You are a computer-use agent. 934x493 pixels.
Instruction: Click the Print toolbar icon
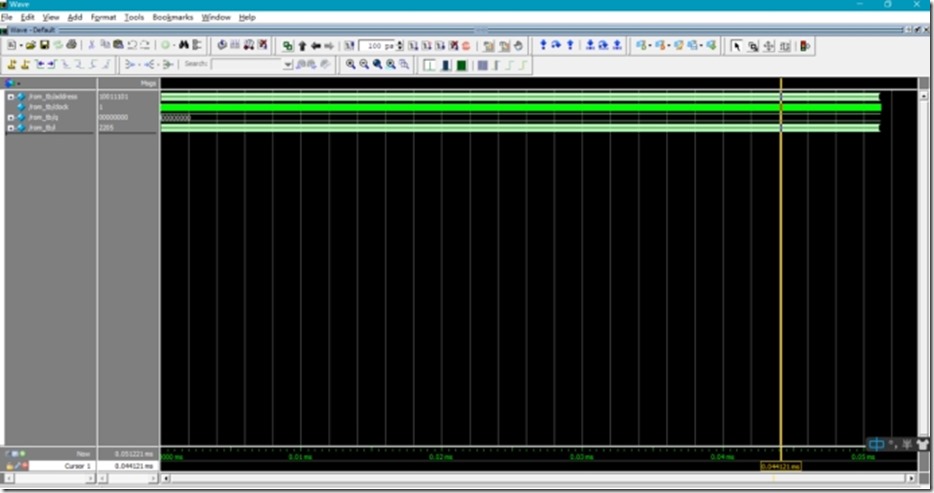(71, 45)
